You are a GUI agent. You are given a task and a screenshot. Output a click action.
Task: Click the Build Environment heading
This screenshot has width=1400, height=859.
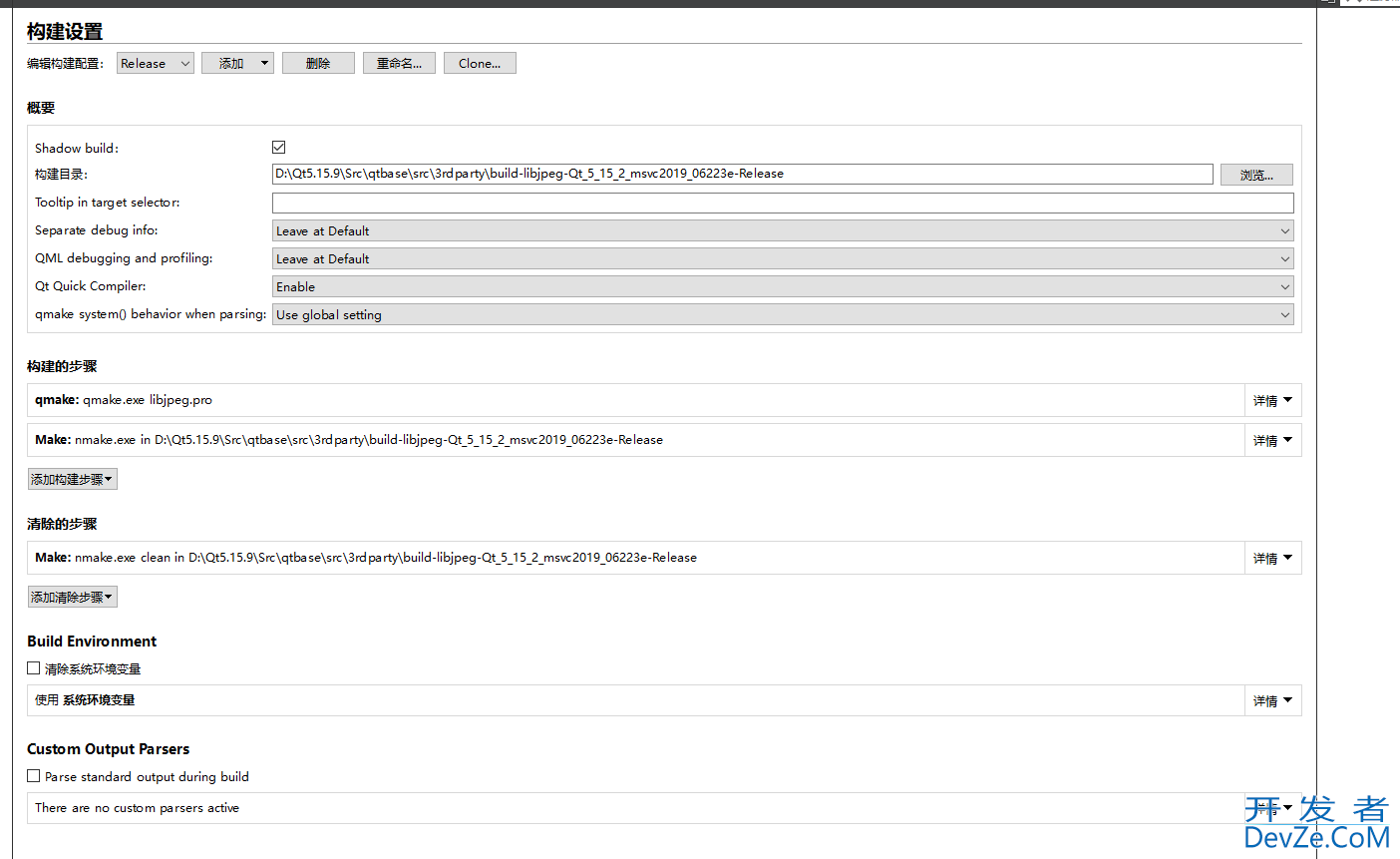pos(92,642)
